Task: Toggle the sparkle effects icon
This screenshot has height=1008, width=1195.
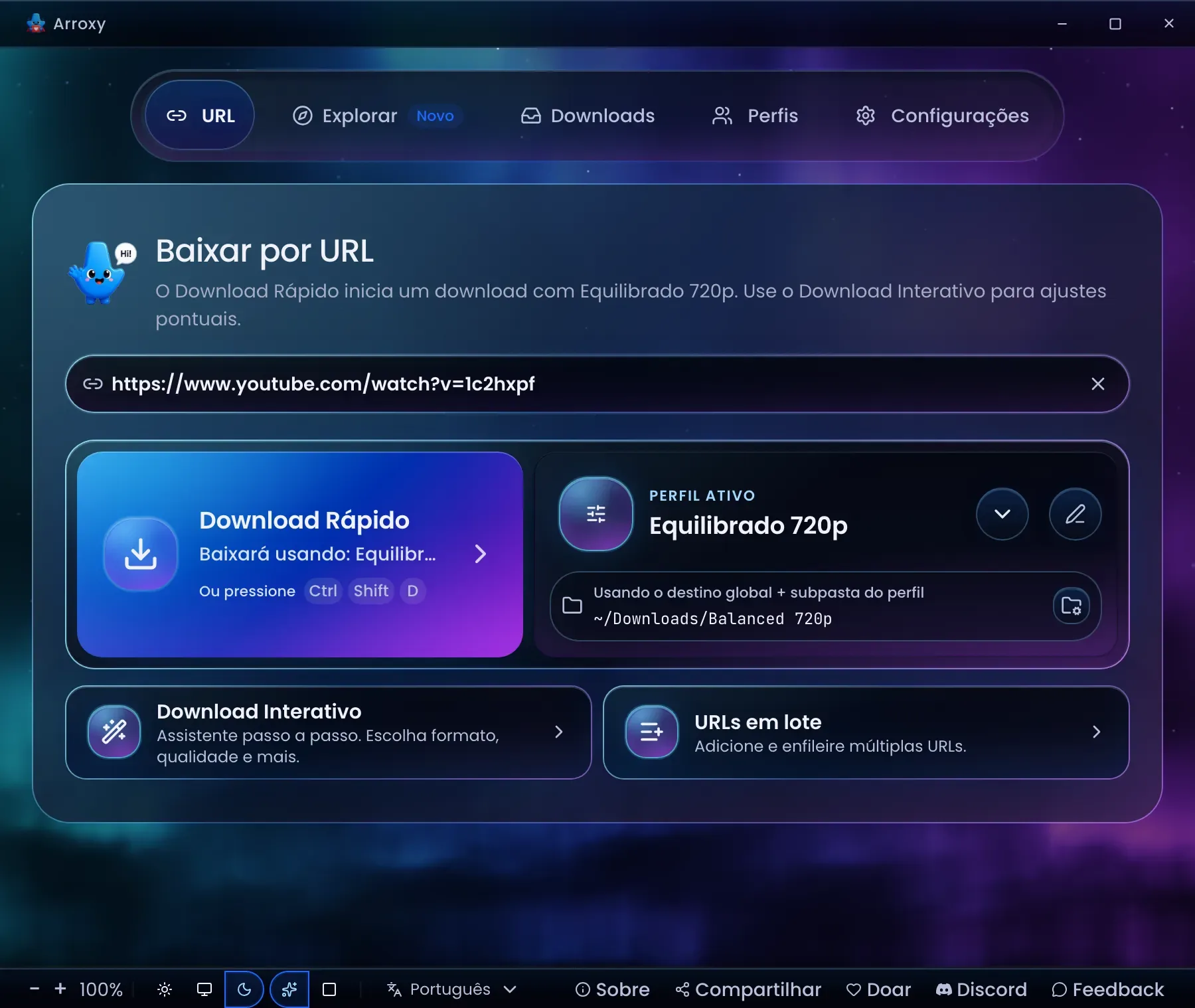Action: click(289, 989)
